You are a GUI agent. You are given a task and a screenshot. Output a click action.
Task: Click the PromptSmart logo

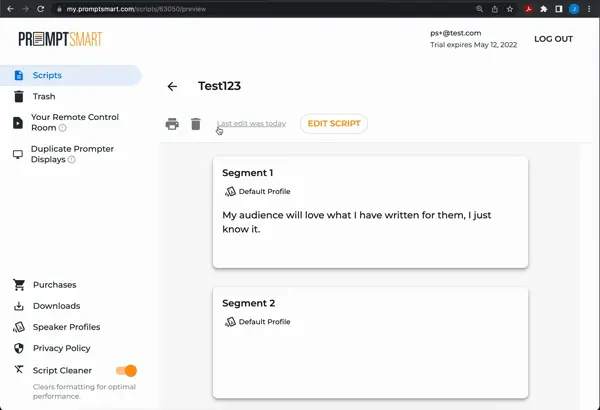[x=60, y=39]
